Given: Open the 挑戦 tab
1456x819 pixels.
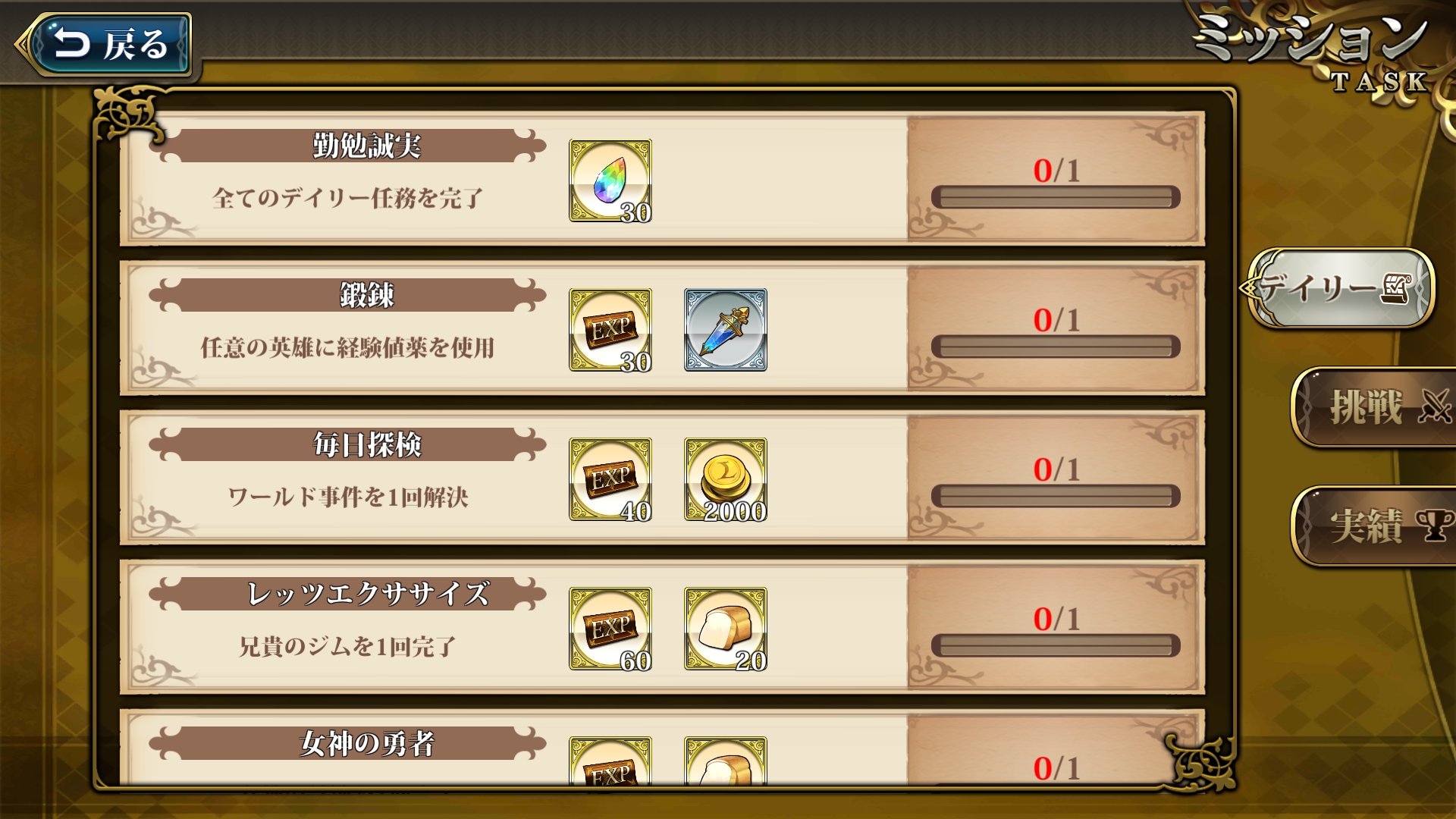Looking at the screenshot, I should (1373, 407).
